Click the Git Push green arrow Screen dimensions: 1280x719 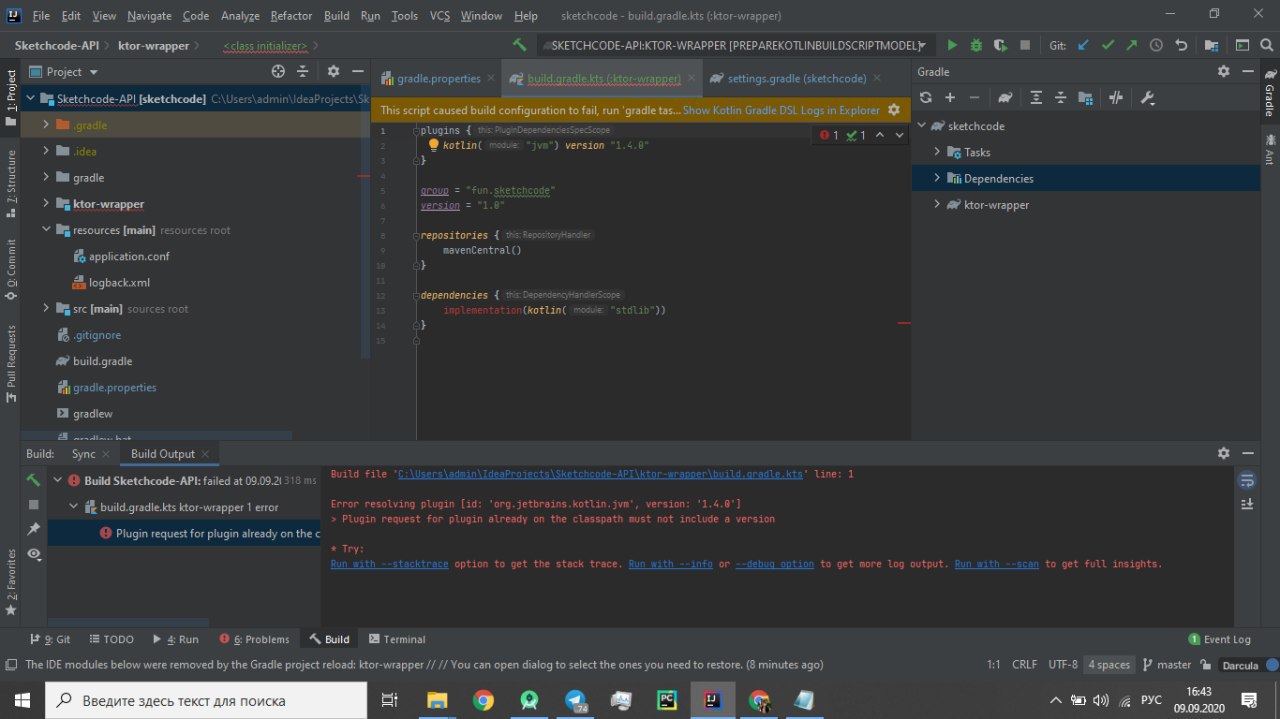pos(1132,45)
